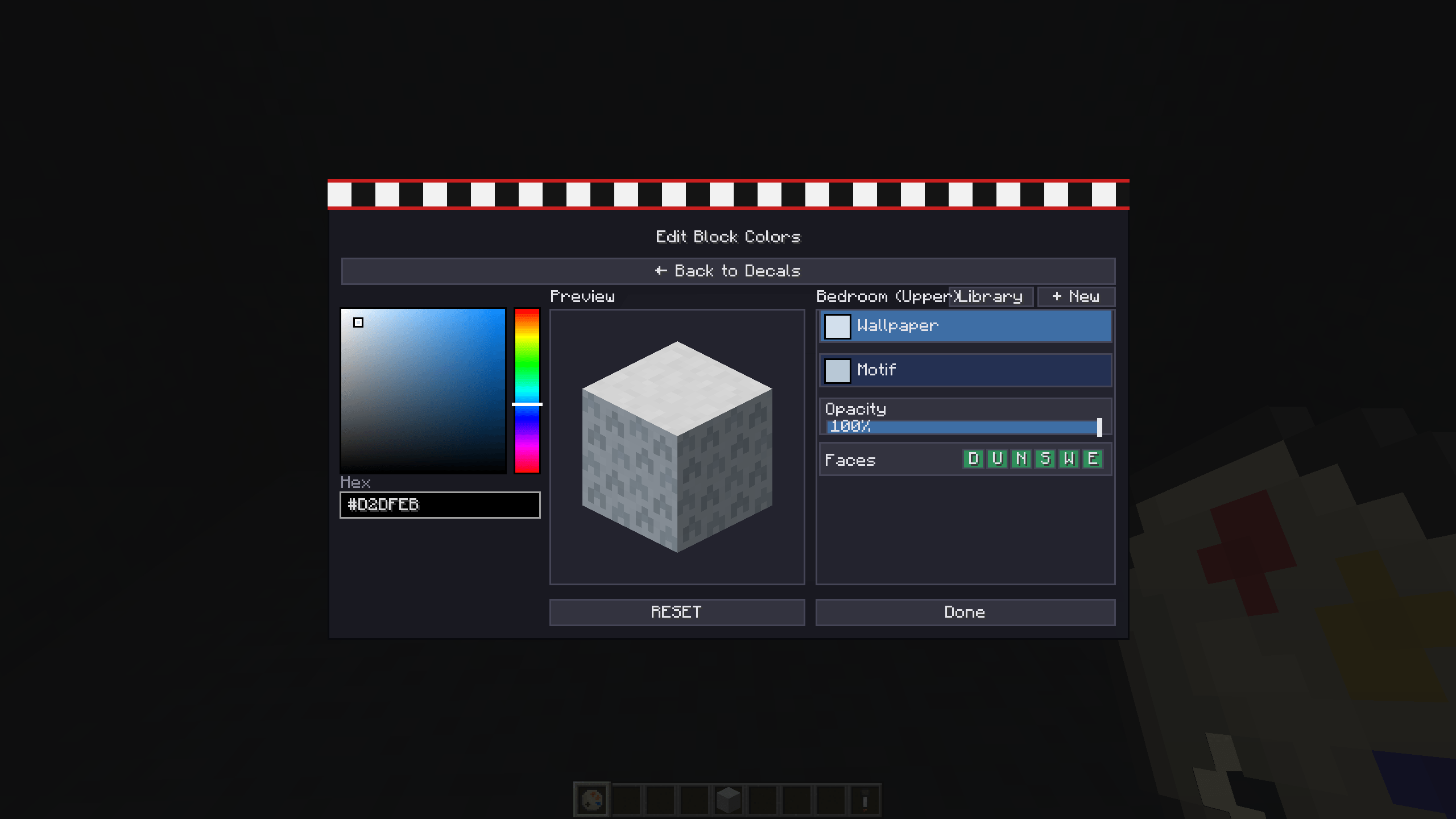Image resolution: width=1456 pixels, height=819 pixels.
Task: Focus the Hex color input field
Action: click(440, 505)
